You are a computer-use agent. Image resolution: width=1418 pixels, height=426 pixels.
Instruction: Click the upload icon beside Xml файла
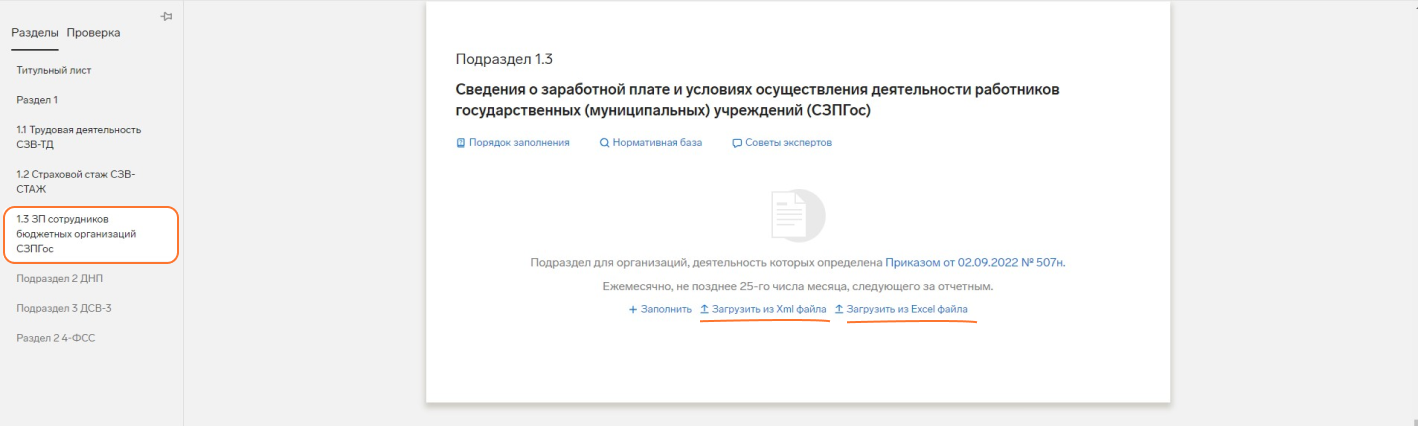click(704, 309)
